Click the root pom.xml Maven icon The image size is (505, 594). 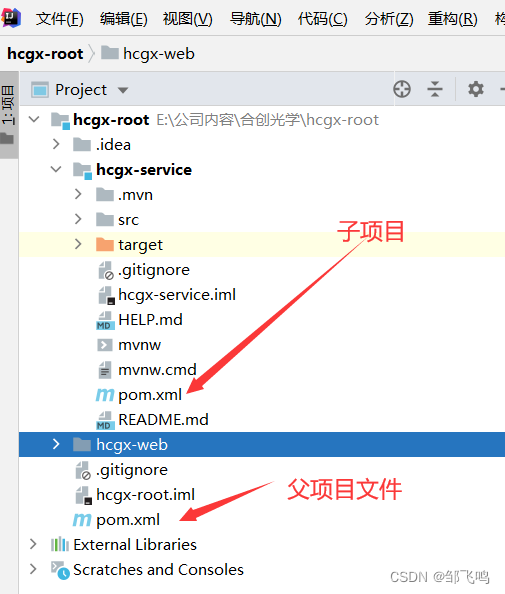pyautogui.click(x=82, y=520)
